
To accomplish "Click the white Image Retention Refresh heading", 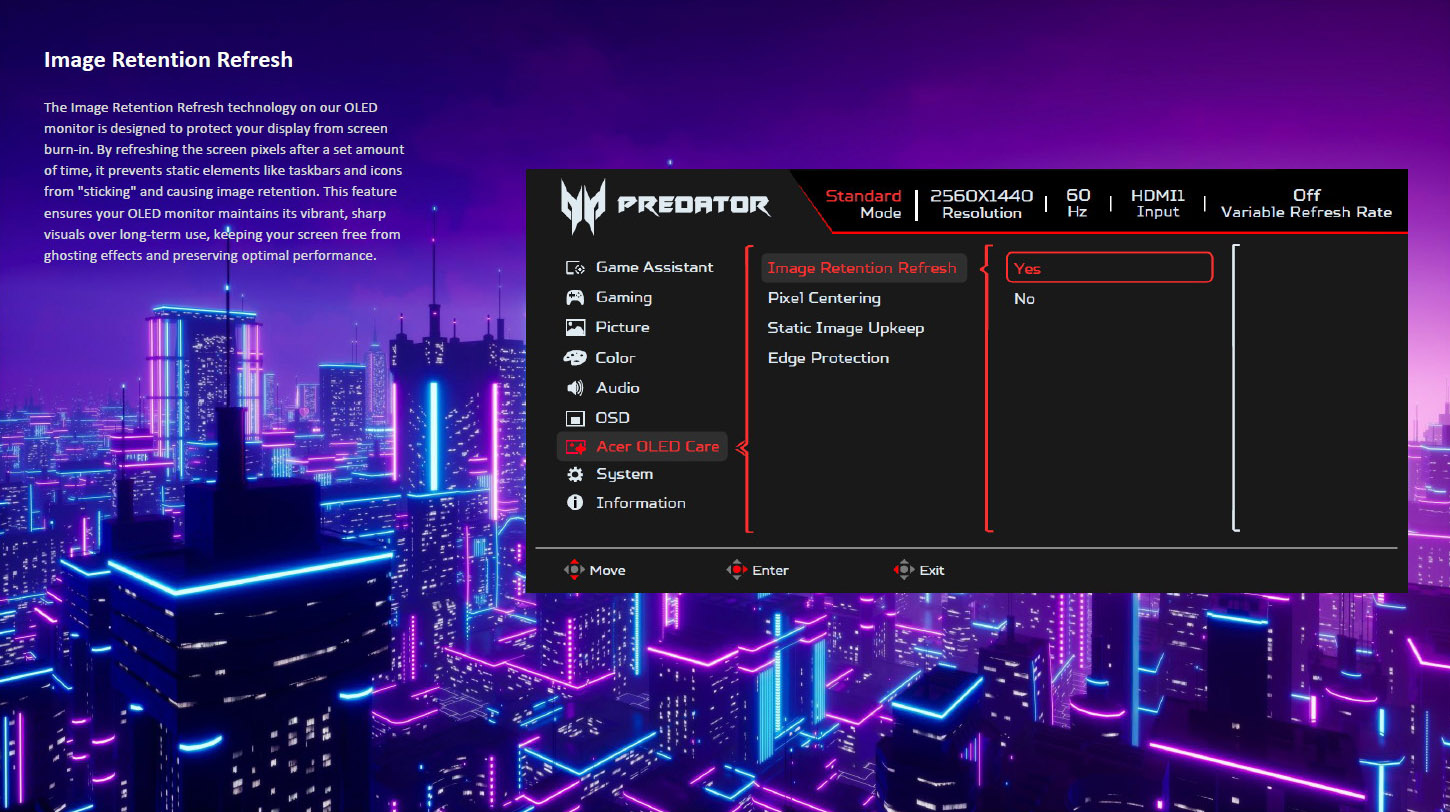I will [168, 60].
